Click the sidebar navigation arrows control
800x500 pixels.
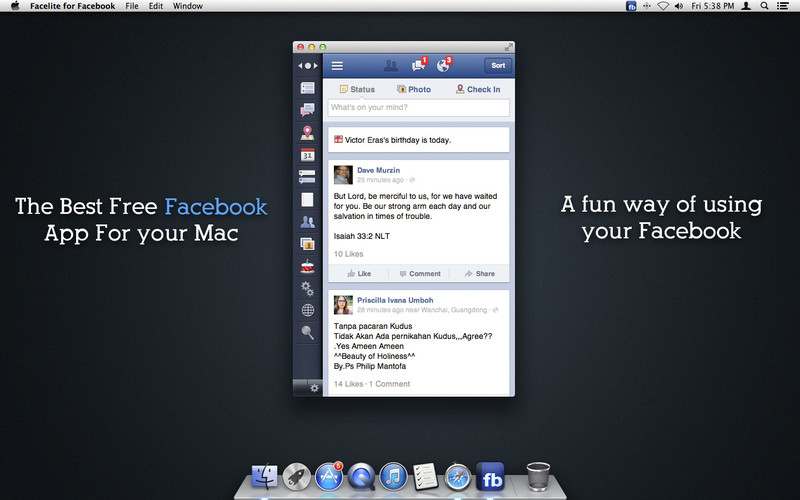click(x=308, y=66)
